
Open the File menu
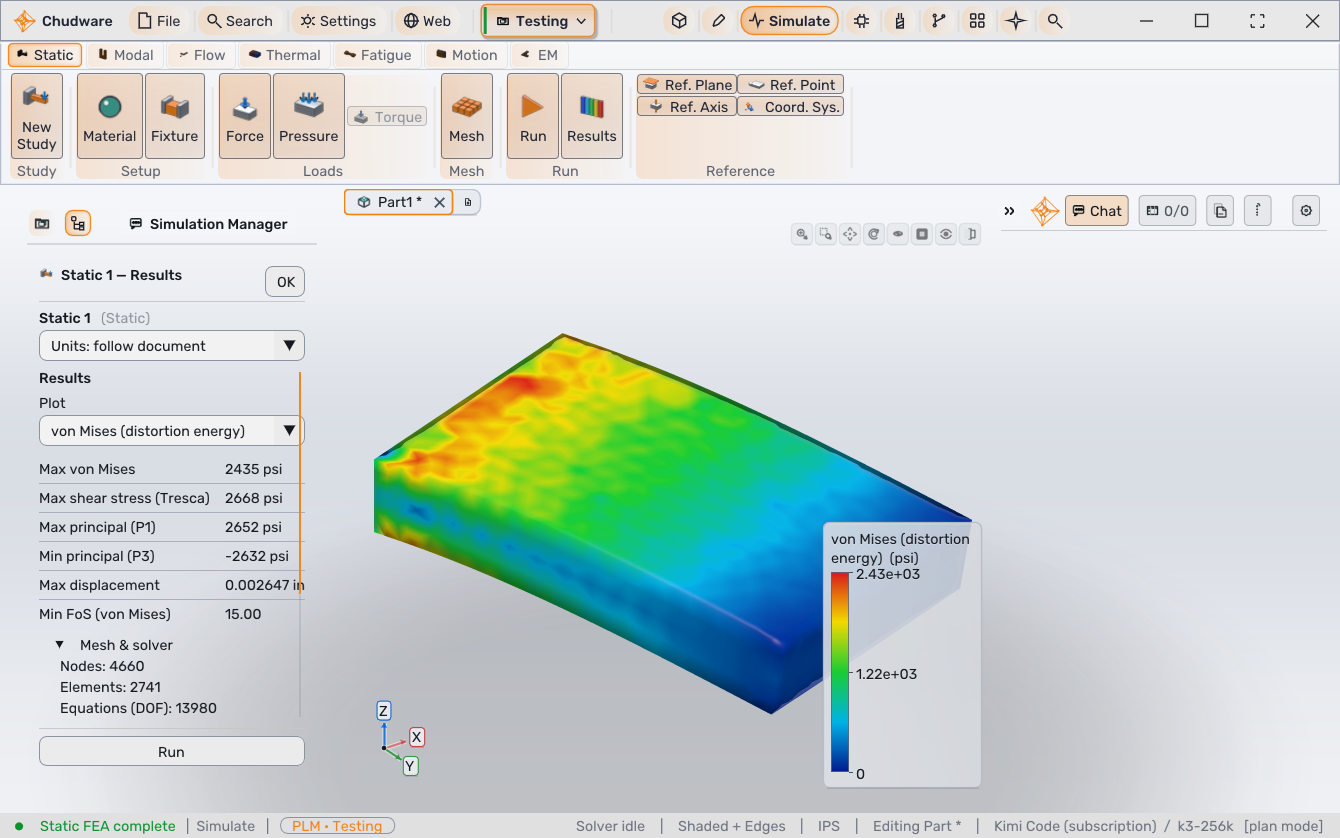click(159, 21)
